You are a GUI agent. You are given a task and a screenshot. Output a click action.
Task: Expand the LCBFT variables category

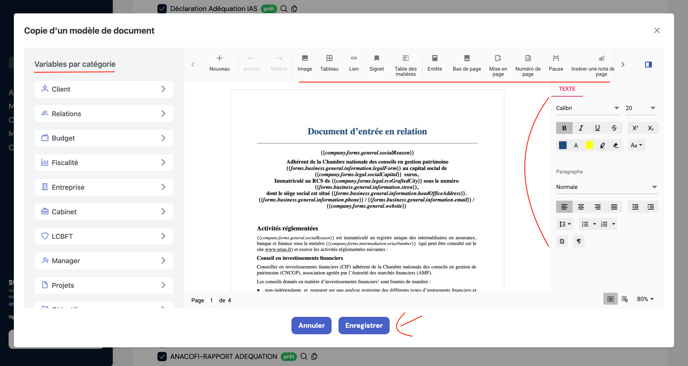(x=104, y=237)
